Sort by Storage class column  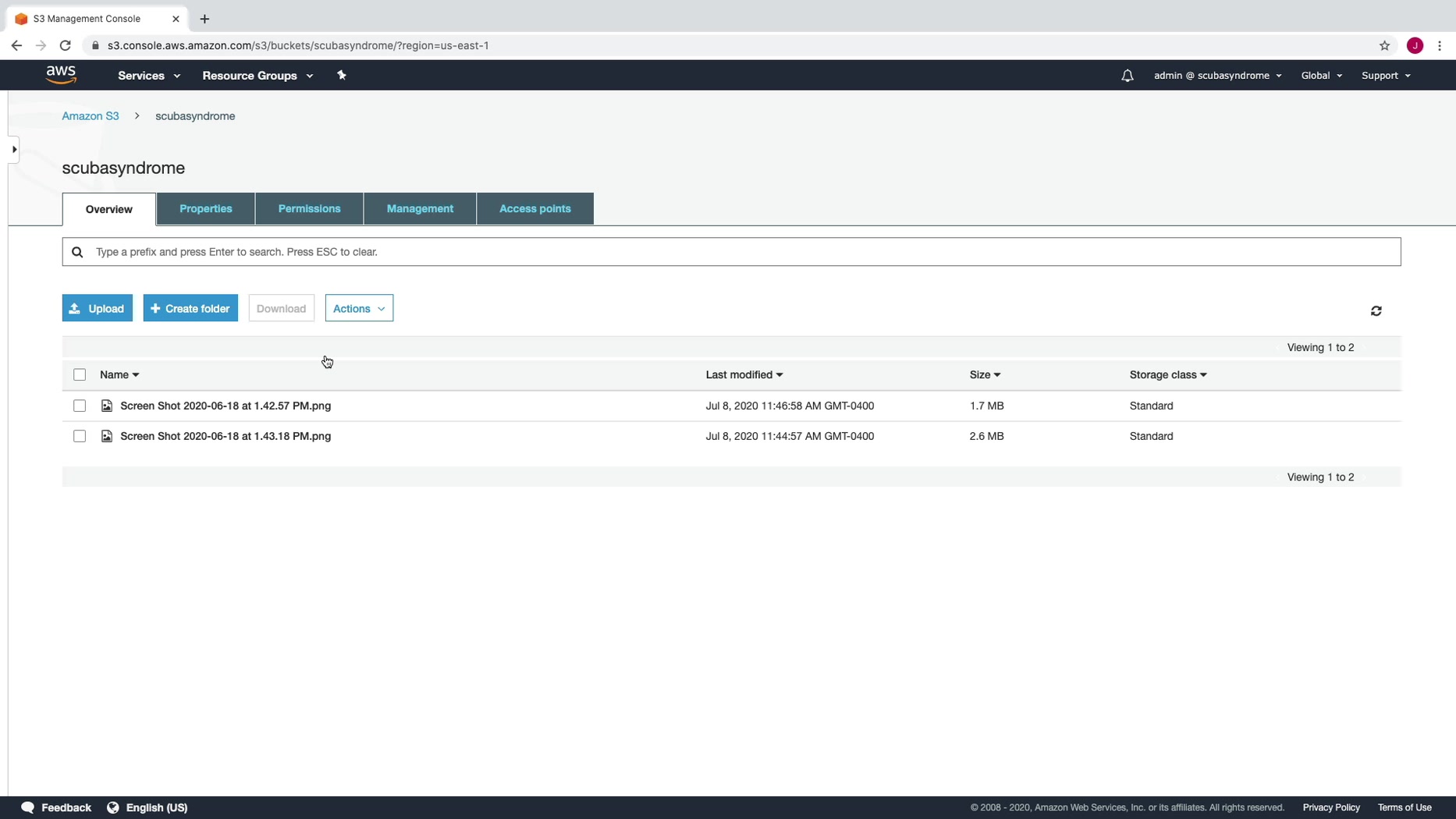pos(1168,374)
